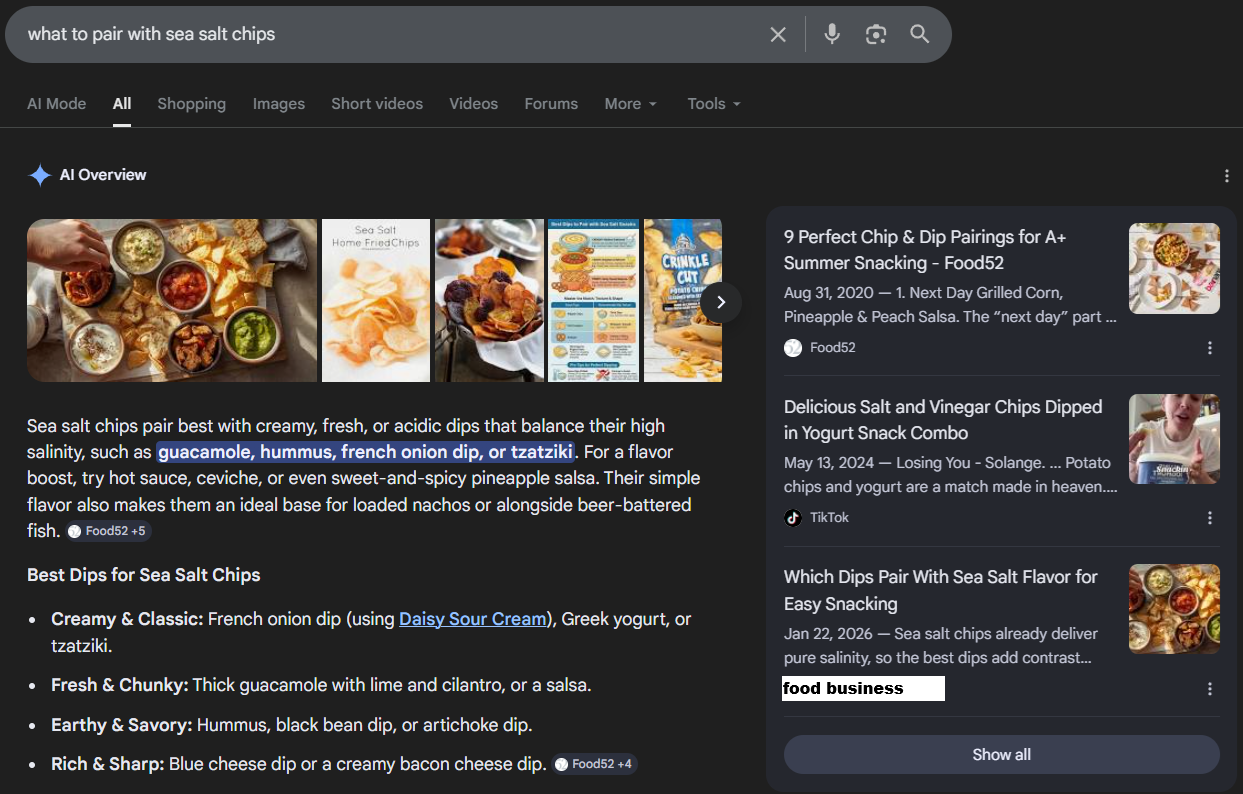Switch to the AI Mode tab
This screenshot has height=794, width=1243.
(56, 104)
